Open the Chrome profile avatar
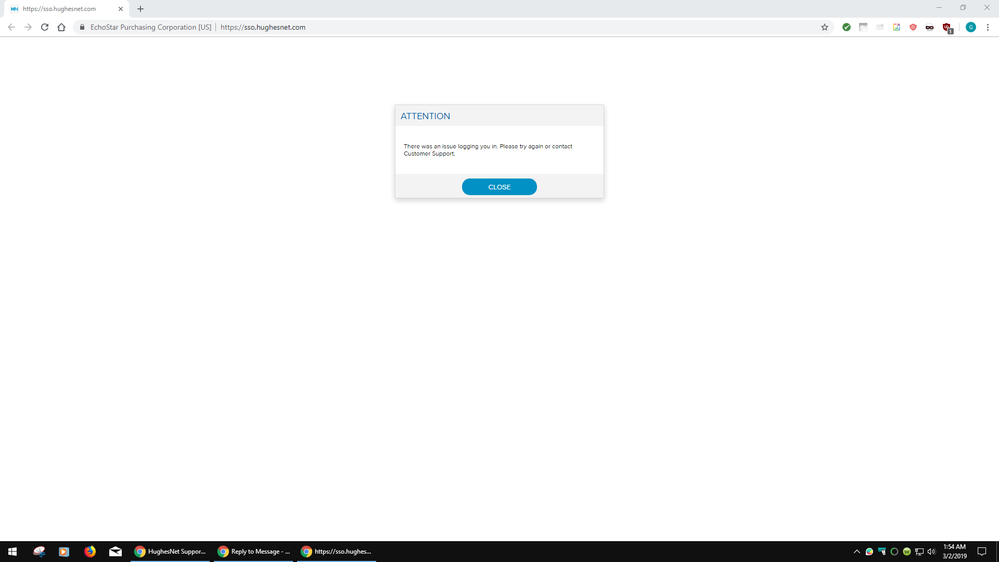Viewport: 999px width, 562px height. tap(970, 27)
